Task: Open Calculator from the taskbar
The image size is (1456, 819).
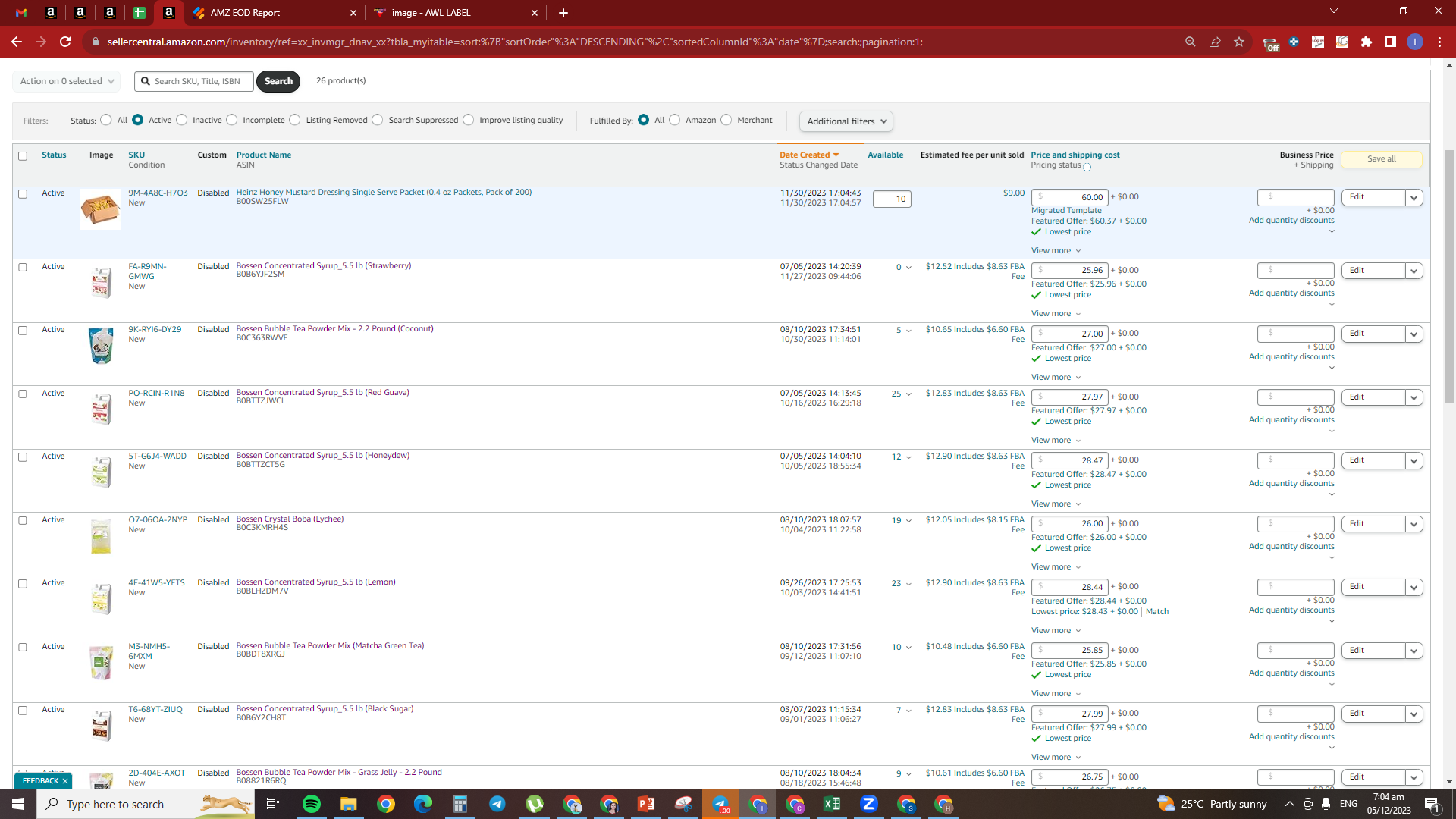Action: click(460, 804)
